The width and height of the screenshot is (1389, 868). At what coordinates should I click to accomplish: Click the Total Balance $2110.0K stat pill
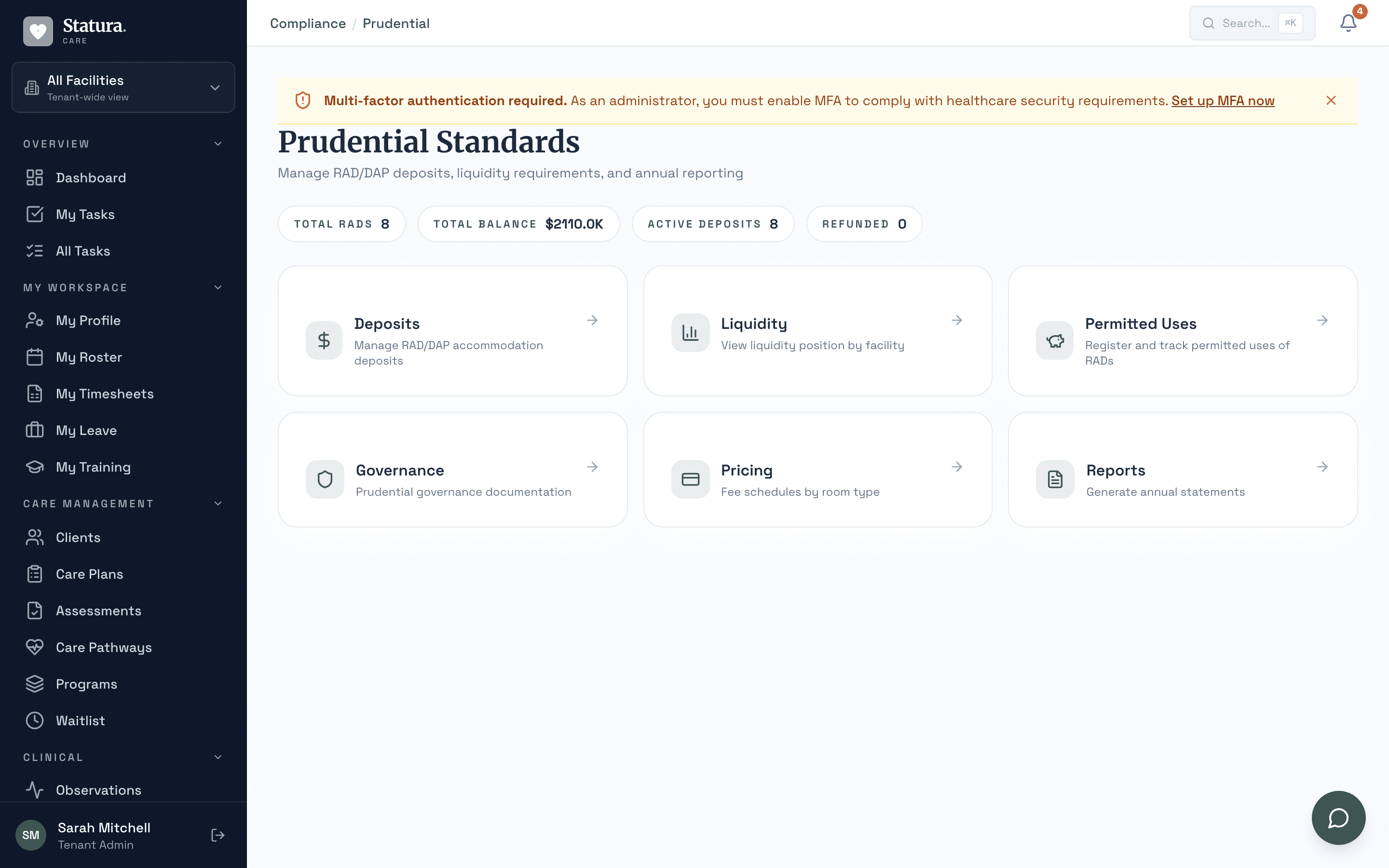[x=518, y=223]
